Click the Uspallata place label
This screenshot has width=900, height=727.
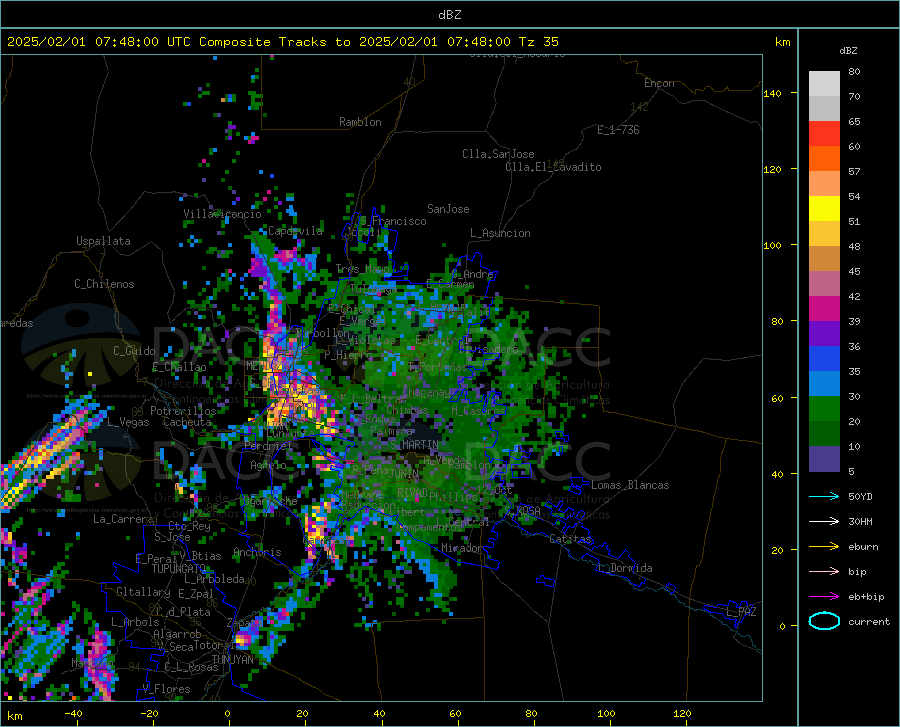pyautogui.click(x=103, y=241)
